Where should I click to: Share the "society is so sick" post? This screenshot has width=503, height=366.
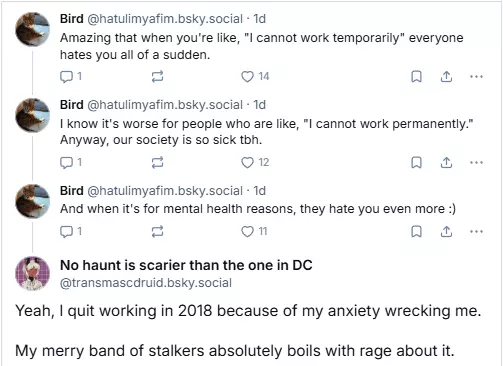point(446,163)
